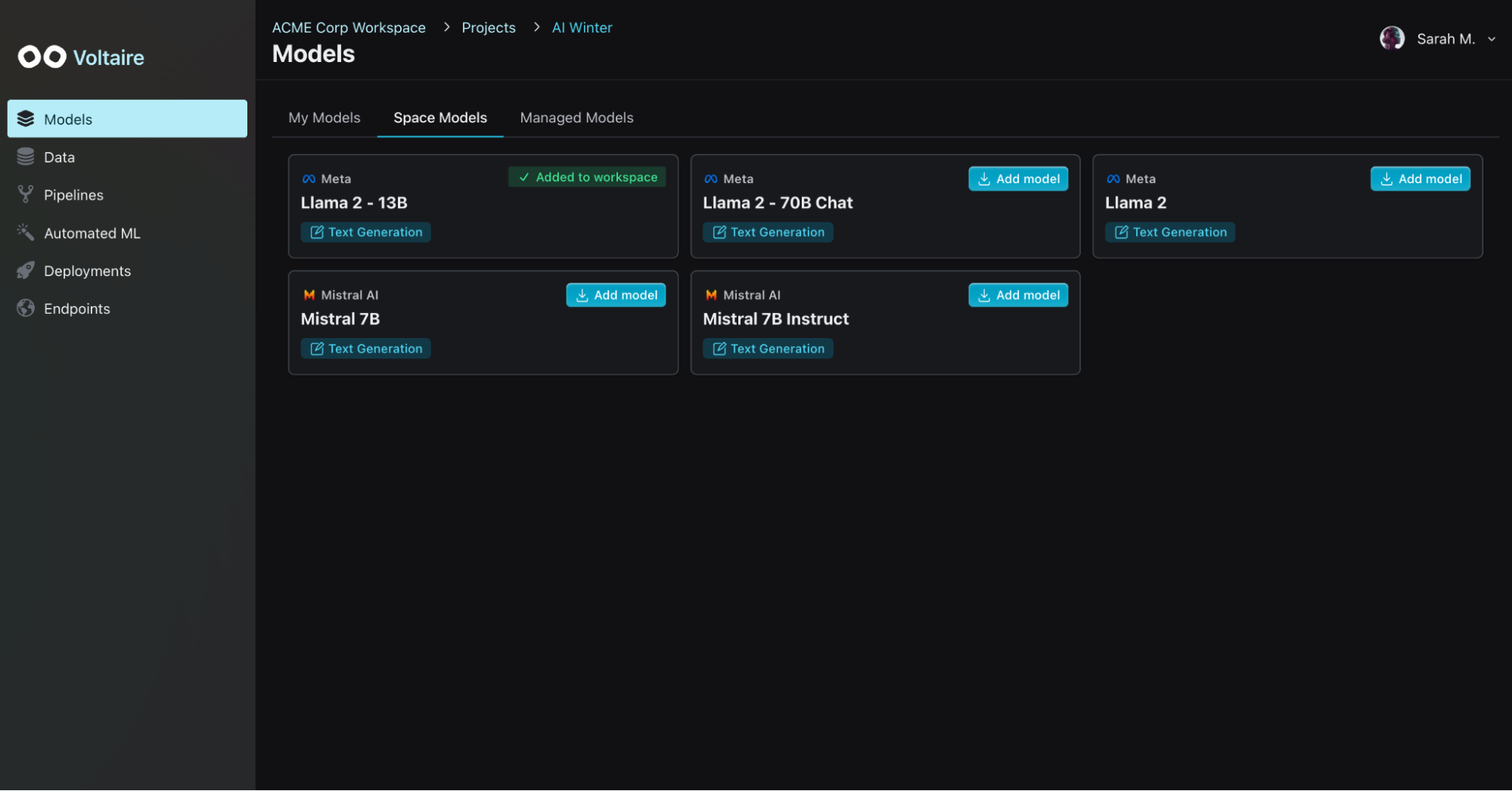Image resolution: width=1512 pixels, height=791 pixels.
Task: Switch to the My Models tab
Action: click(324, 117)
